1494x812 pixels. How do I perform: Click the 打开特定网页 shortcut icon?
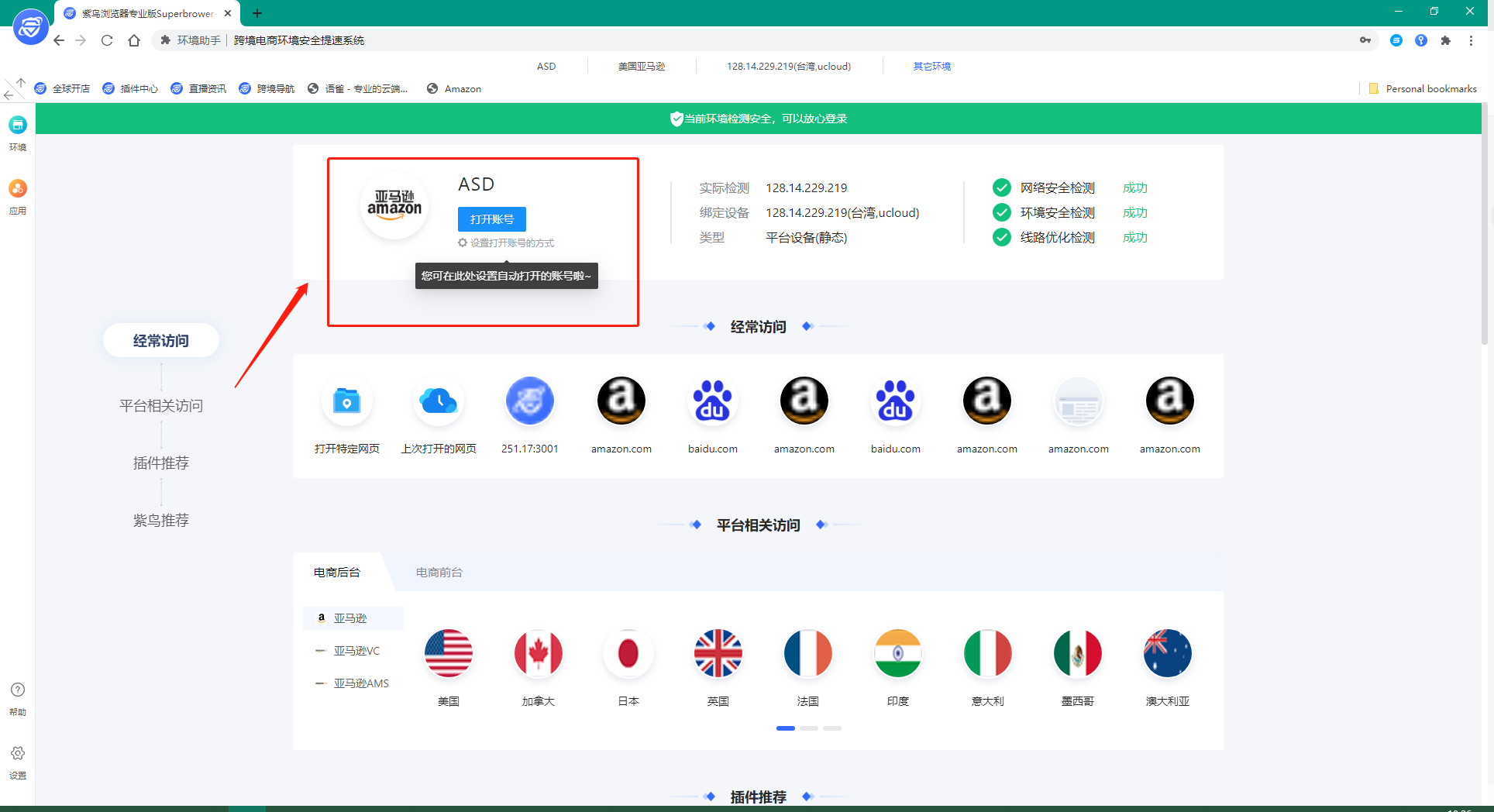click(346, 401)
